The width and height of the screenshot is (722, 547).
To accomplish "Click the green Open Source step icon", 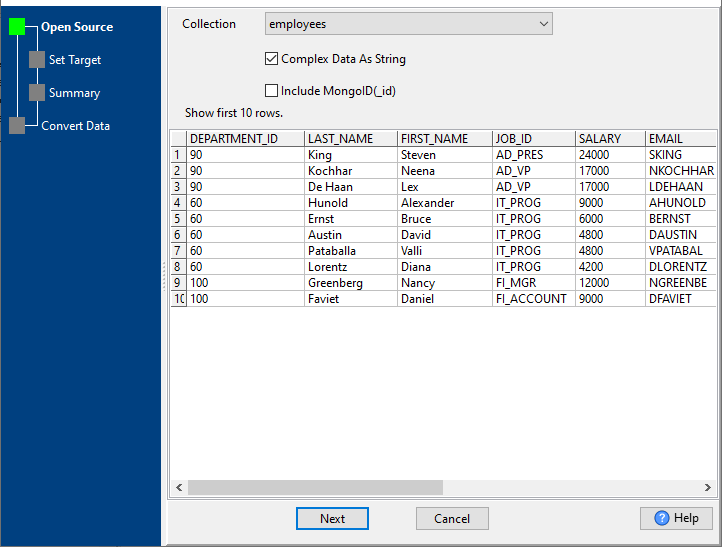I will (x=17, y=27).
